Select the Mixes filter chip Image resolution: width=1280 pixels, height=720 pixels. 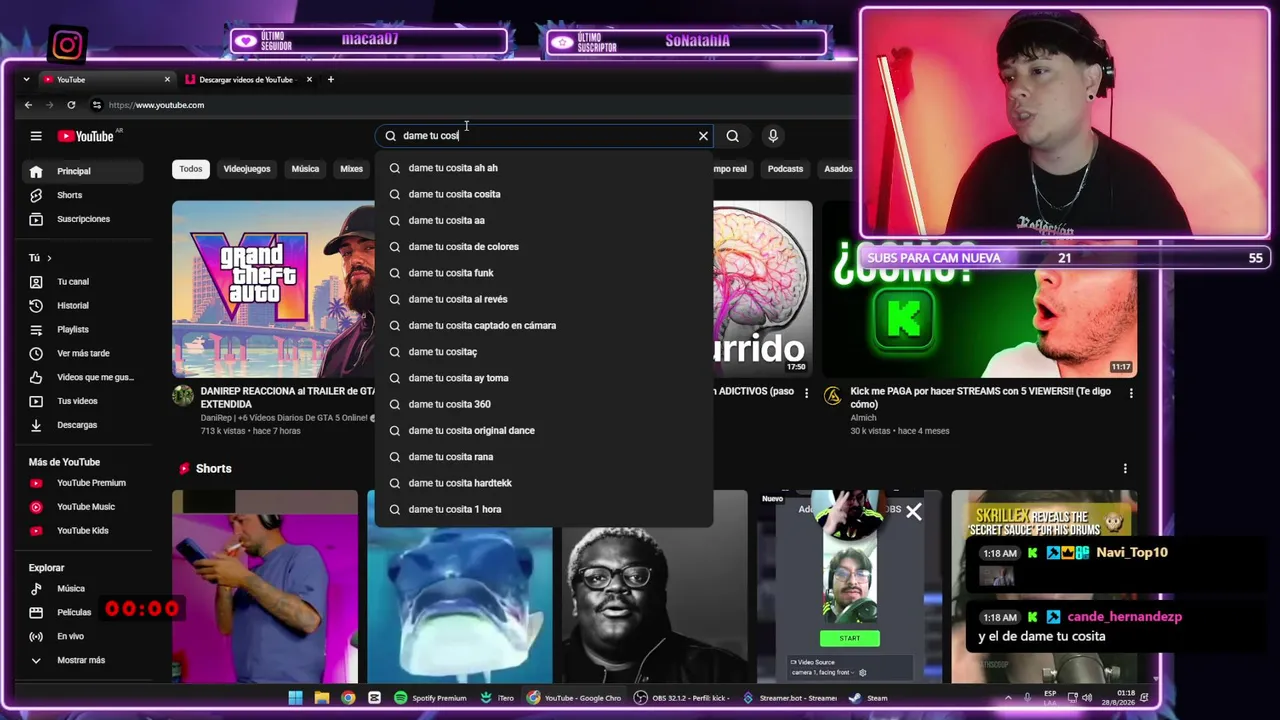pos(351,169)
